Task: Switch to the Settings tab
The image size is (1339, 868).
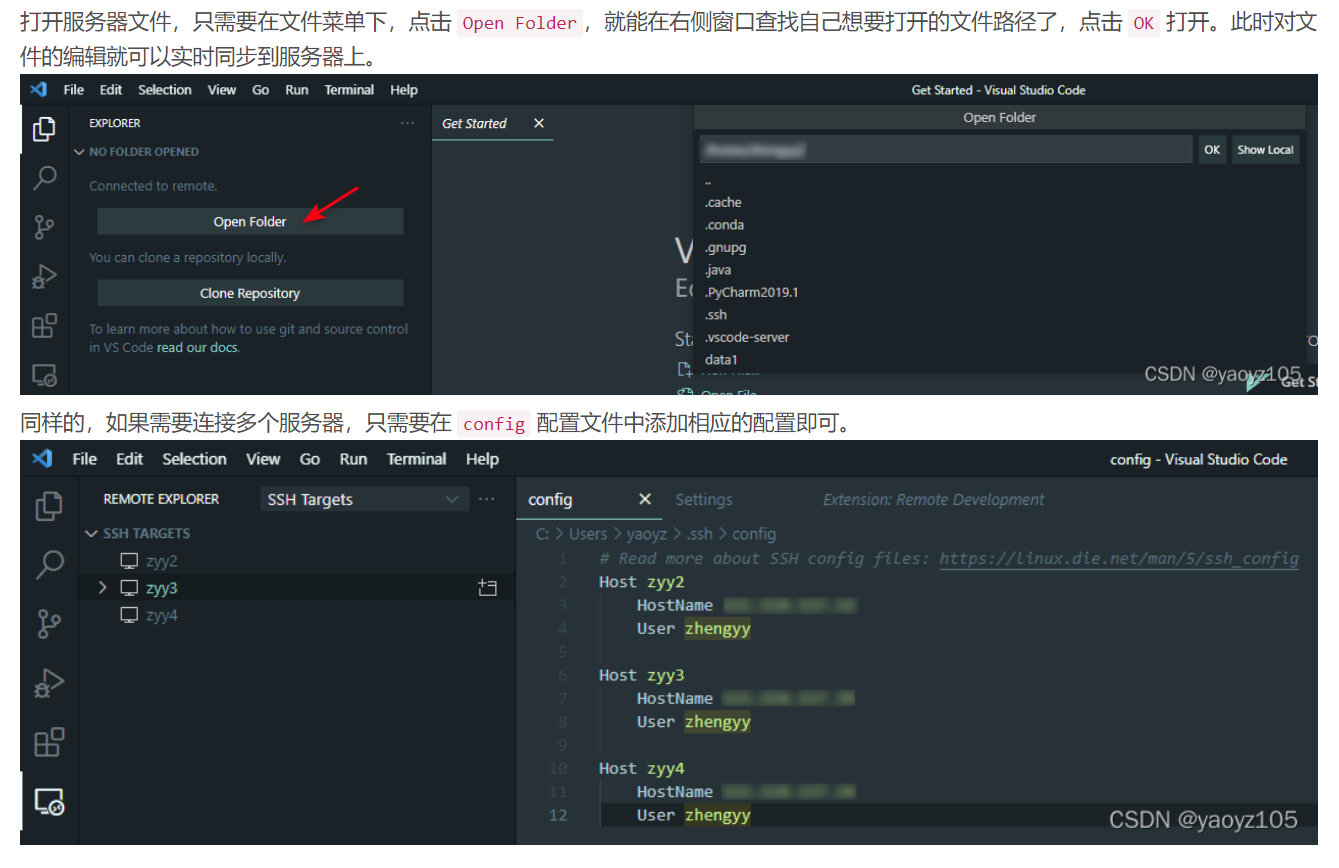Action: pos(703,499)
